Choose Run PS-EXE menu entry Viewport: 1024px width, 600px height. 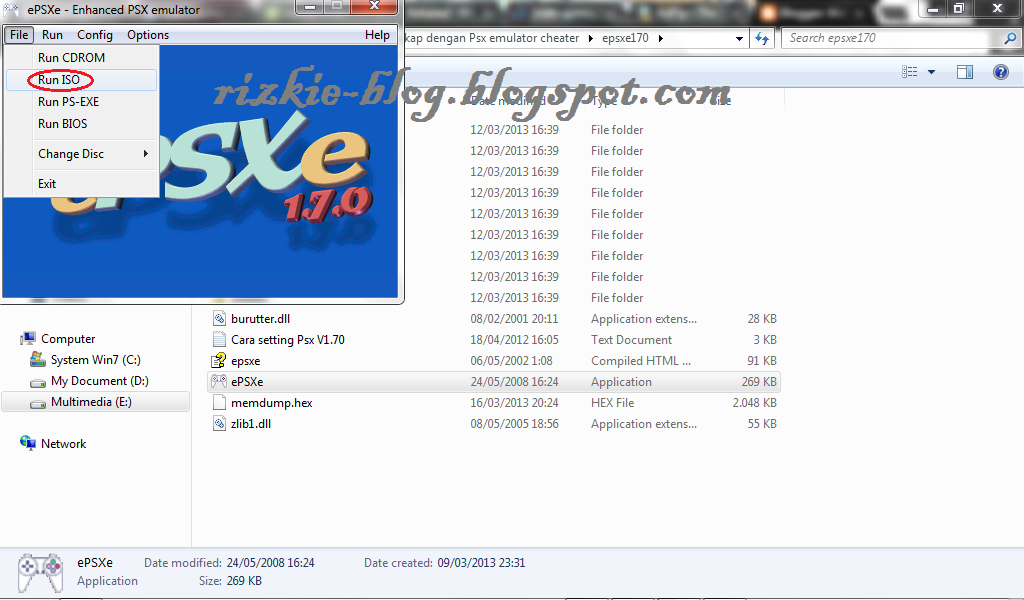(81, 102)
